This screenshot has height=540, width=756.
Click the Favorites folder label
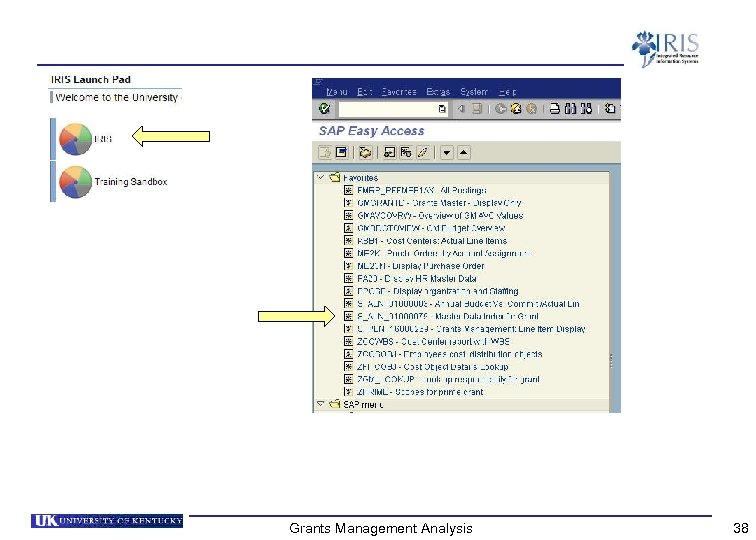pos(360,178)
